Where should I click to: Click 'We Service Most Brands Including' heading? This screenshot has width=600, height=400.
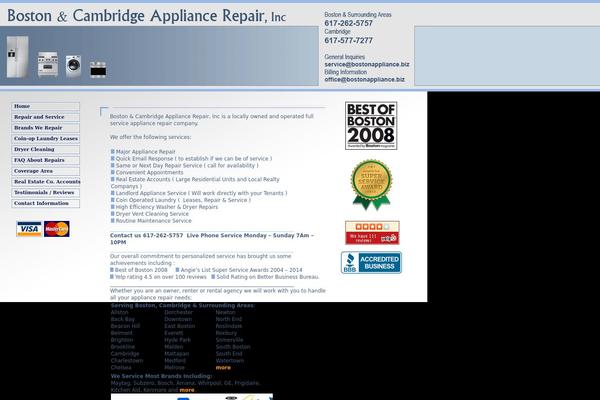click(x=161, y=376)
